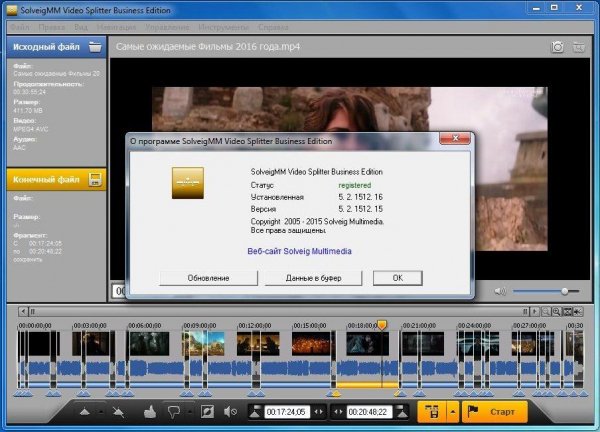Click the end time field 00:20:48;22
The height and width of the screenshot is (432, 600).
coord(369,412)
